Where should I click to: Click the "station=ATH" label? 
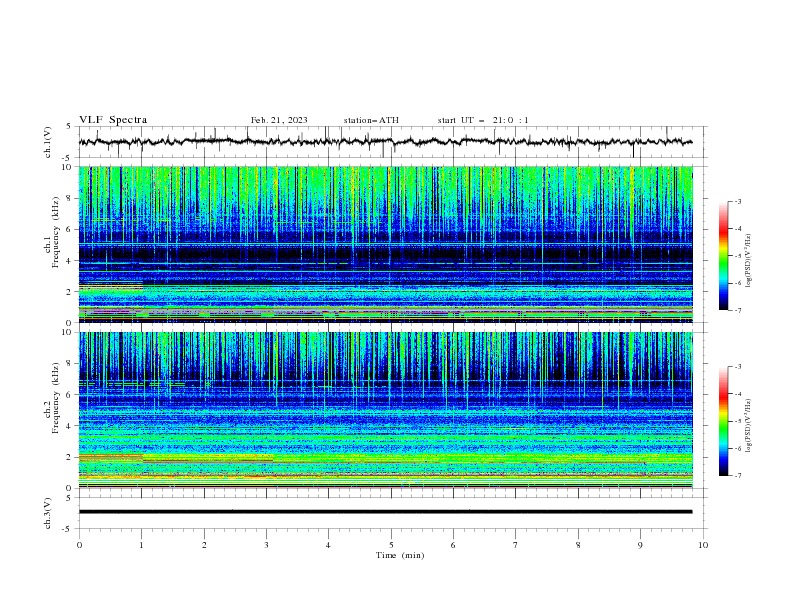[x=371, y=120]
